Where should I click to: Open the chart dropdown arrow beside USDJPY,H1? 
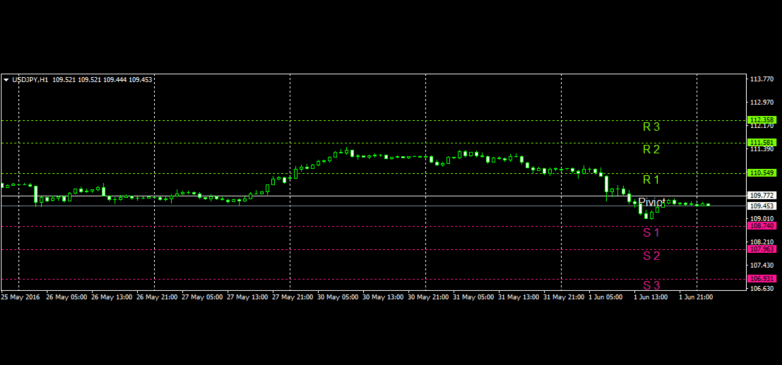[x=6, y=80]
